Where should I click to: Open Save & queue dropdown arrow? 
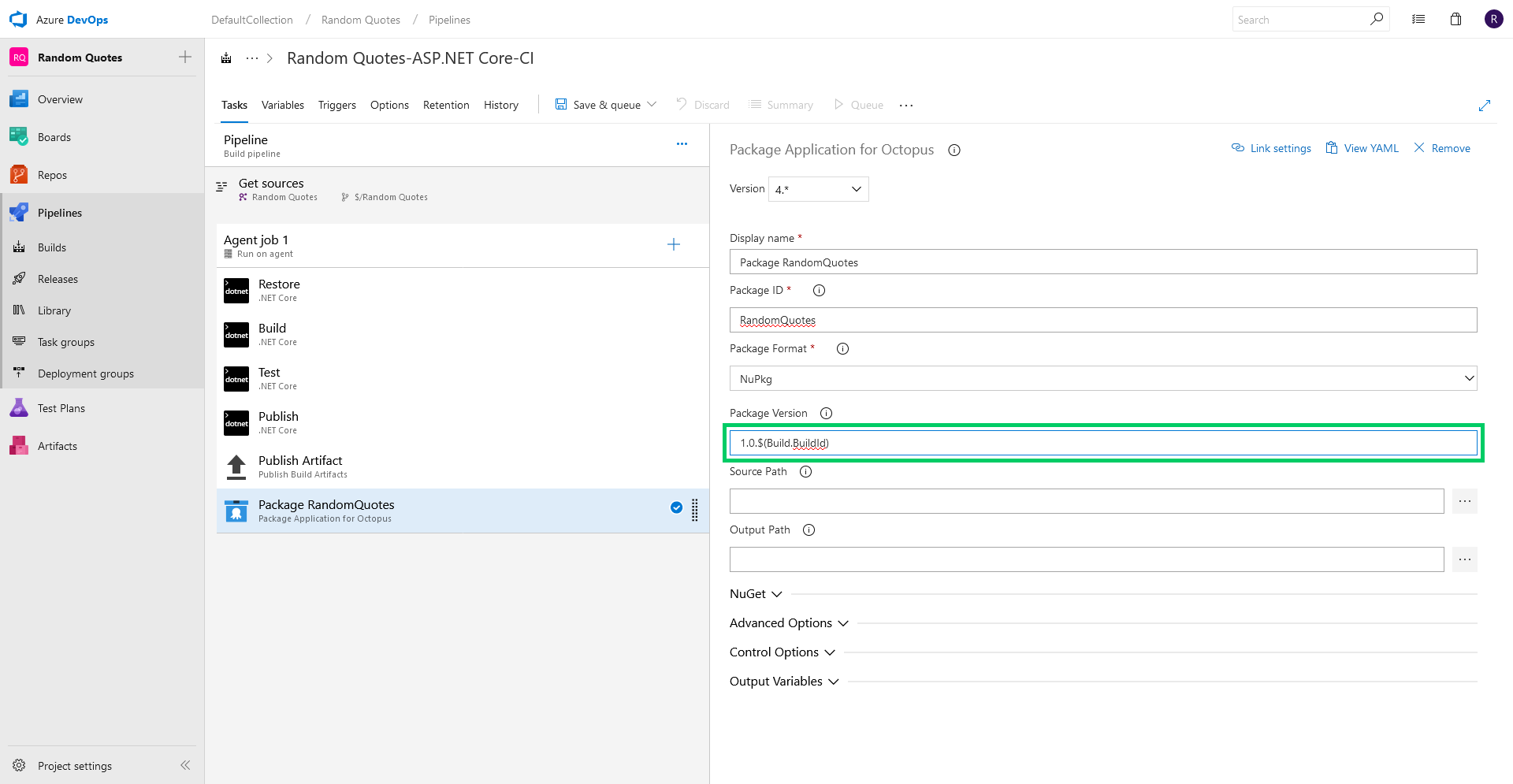pos(652,104)
